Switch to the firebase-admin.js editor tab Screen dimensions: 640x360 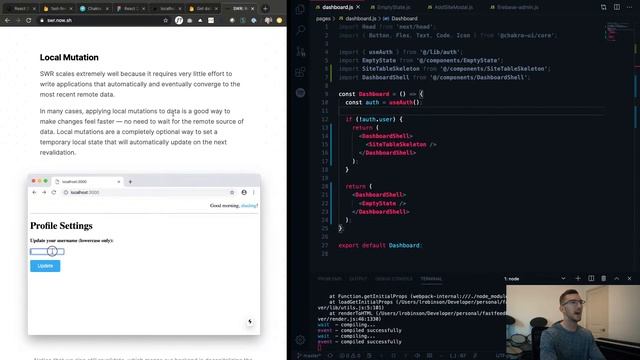(514, 7)
